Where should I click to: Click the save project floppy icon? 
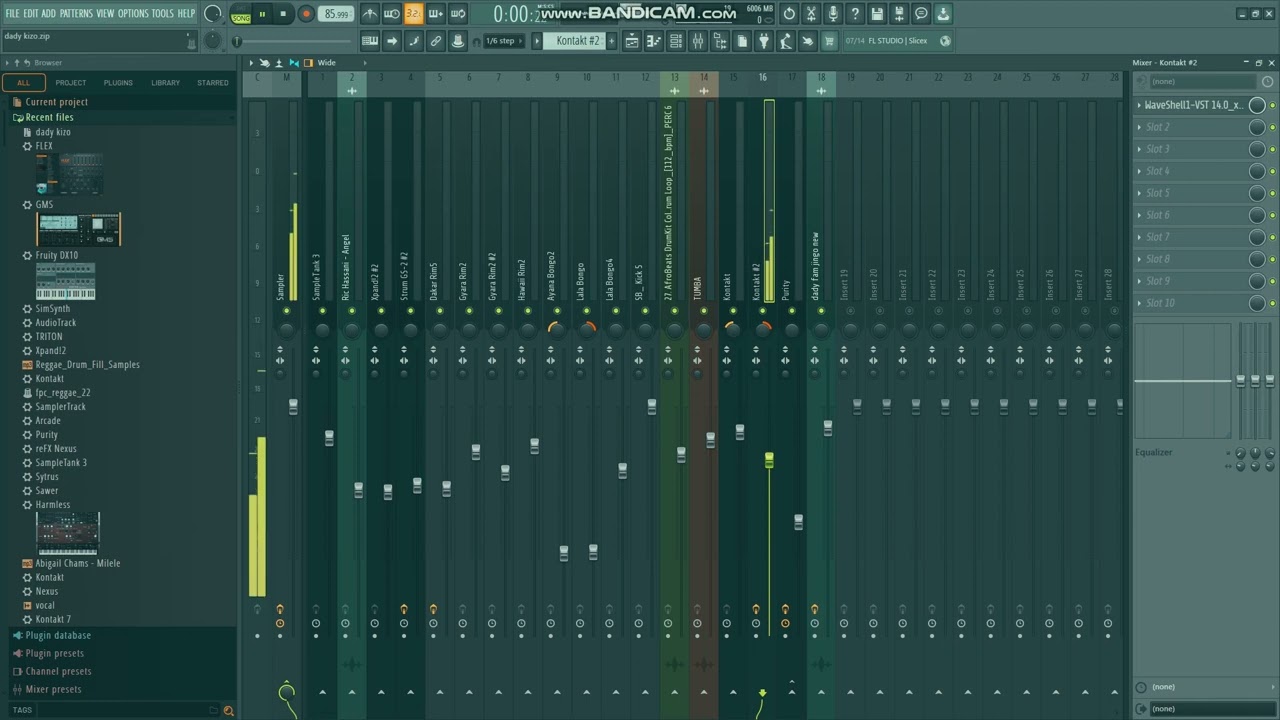pyautogui.click(x=877, y=14)
